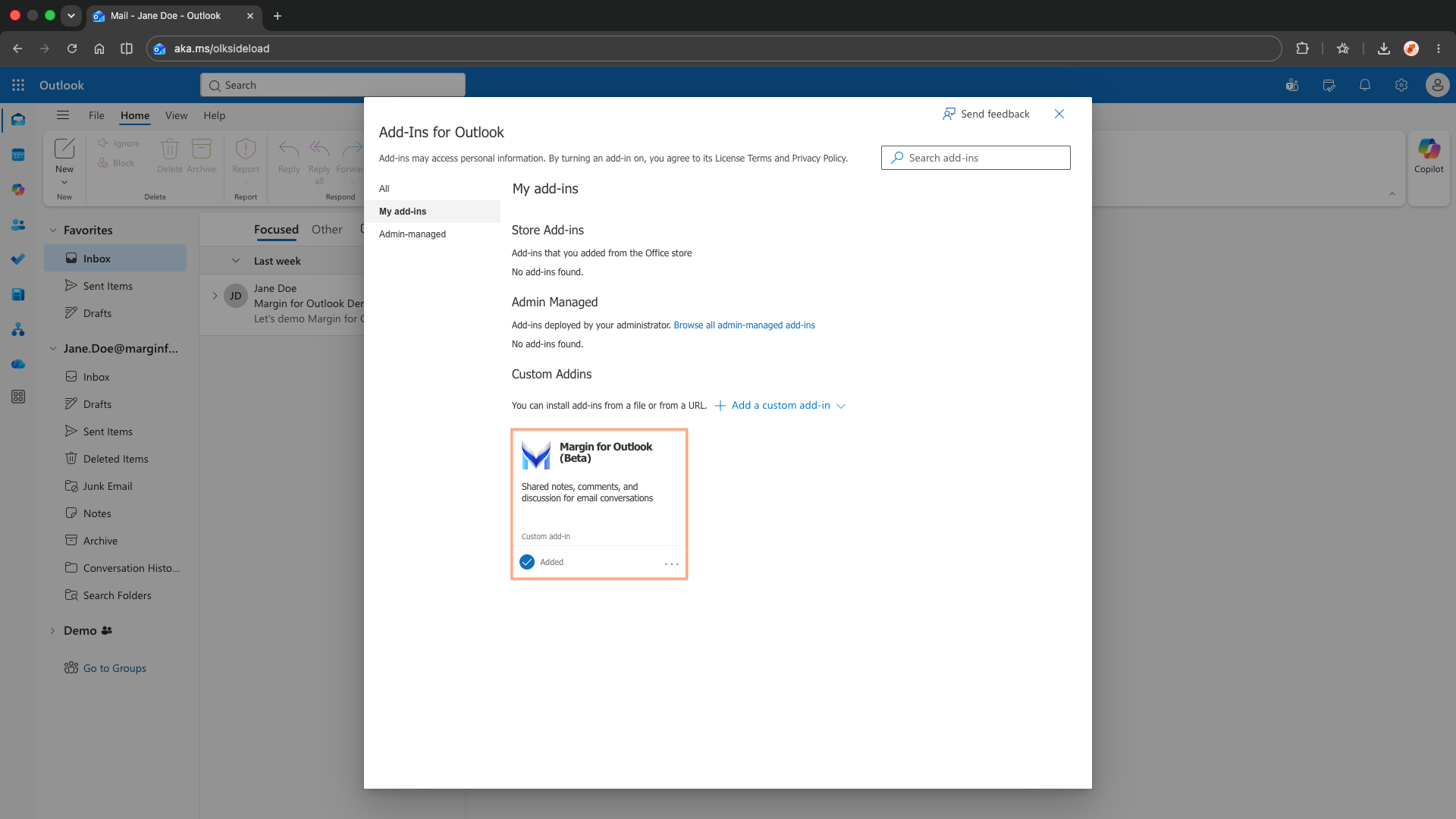Select the Admin-managed category
This screenshot has width=1456, height=819.
click(x=413, y=234)
